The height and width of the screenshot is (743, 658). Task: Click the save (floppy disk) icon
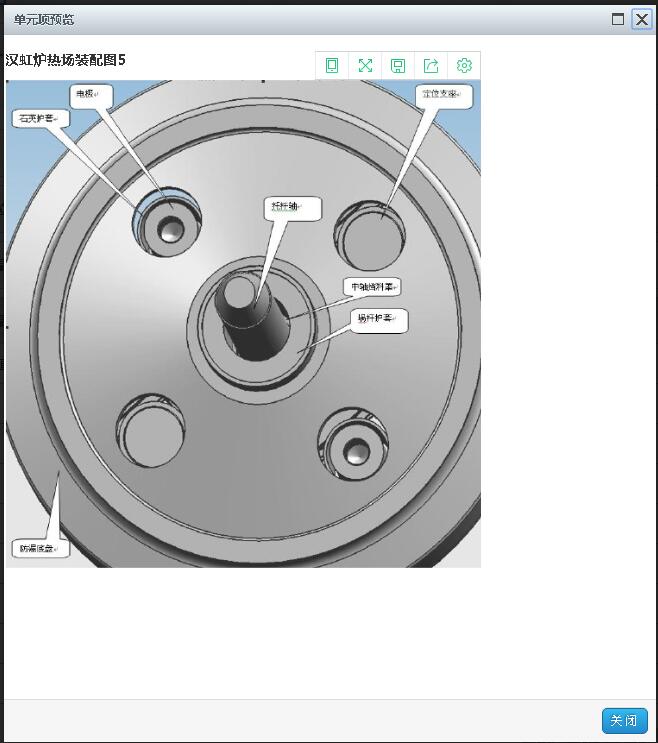[398, 66]
